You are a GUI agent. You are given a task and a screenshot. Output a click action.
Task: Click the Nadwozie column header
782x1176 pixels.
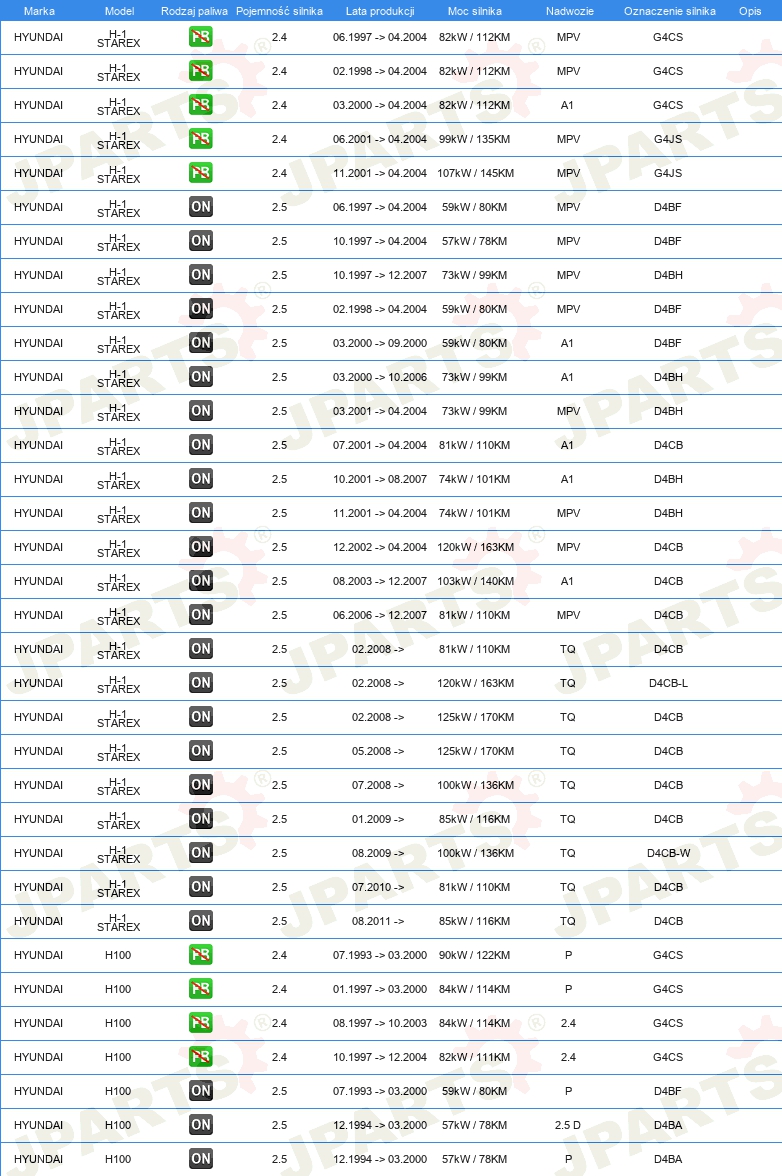(x=570, y=11)
